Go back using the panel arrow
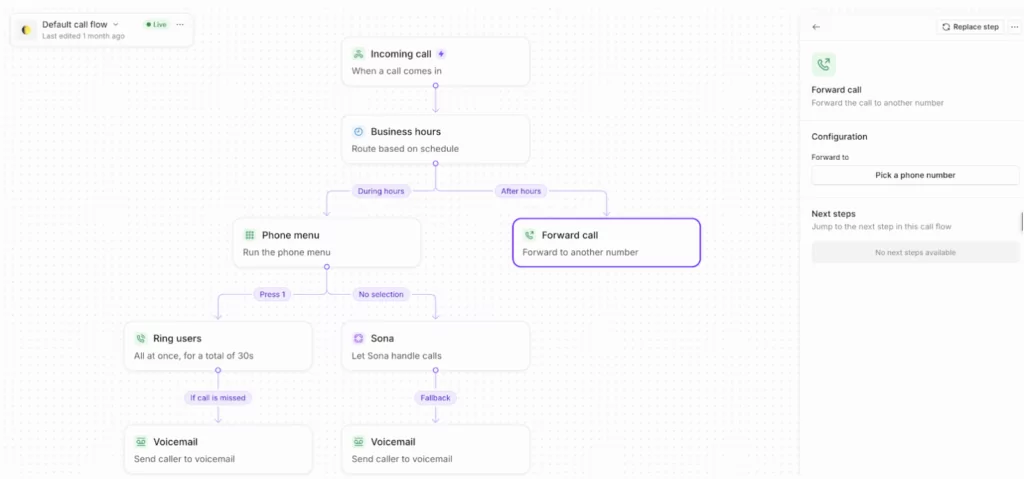 816,27
